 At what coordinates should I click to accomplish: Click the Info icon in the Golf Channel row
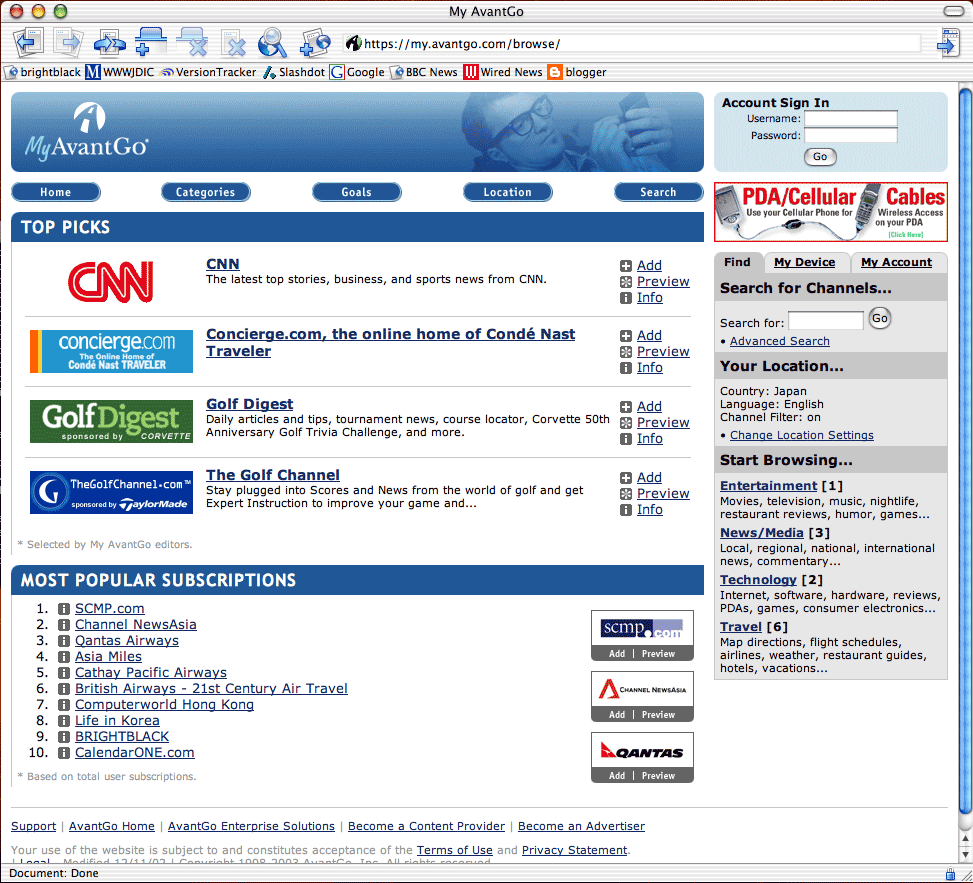[x=626, y=509]
